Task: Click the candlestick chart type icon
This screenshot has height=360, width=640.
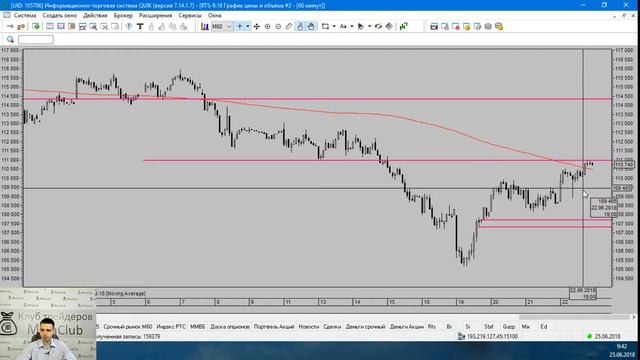Action: point(204,27)
